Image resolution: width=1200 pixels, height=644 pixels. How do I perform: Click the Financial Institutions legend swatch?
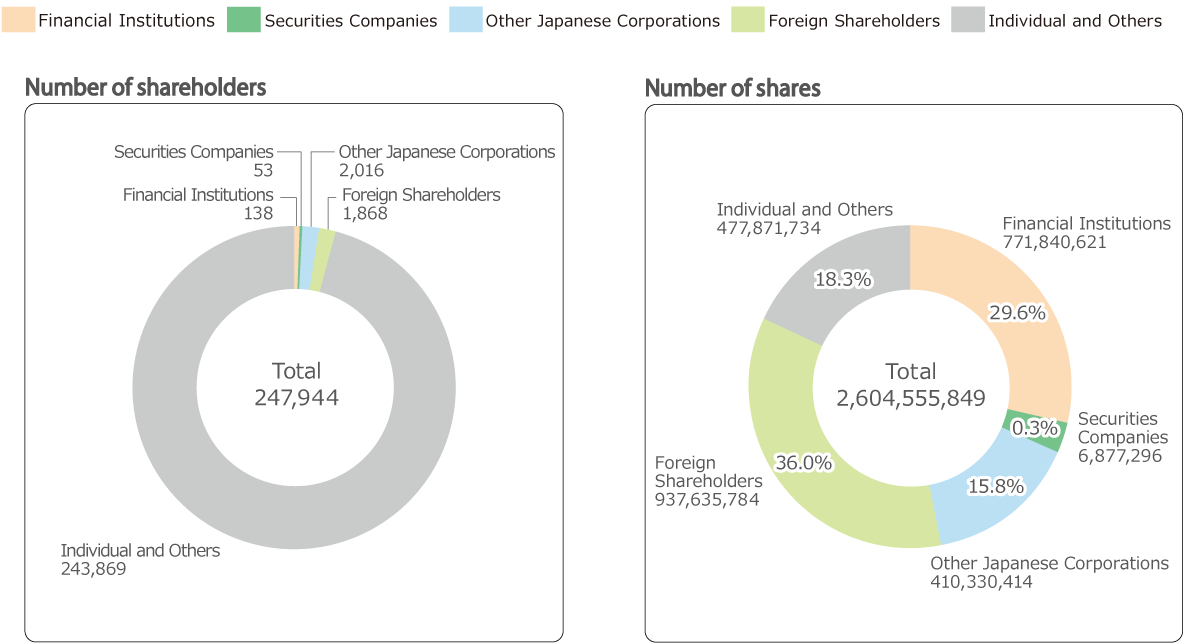point(19,19)
